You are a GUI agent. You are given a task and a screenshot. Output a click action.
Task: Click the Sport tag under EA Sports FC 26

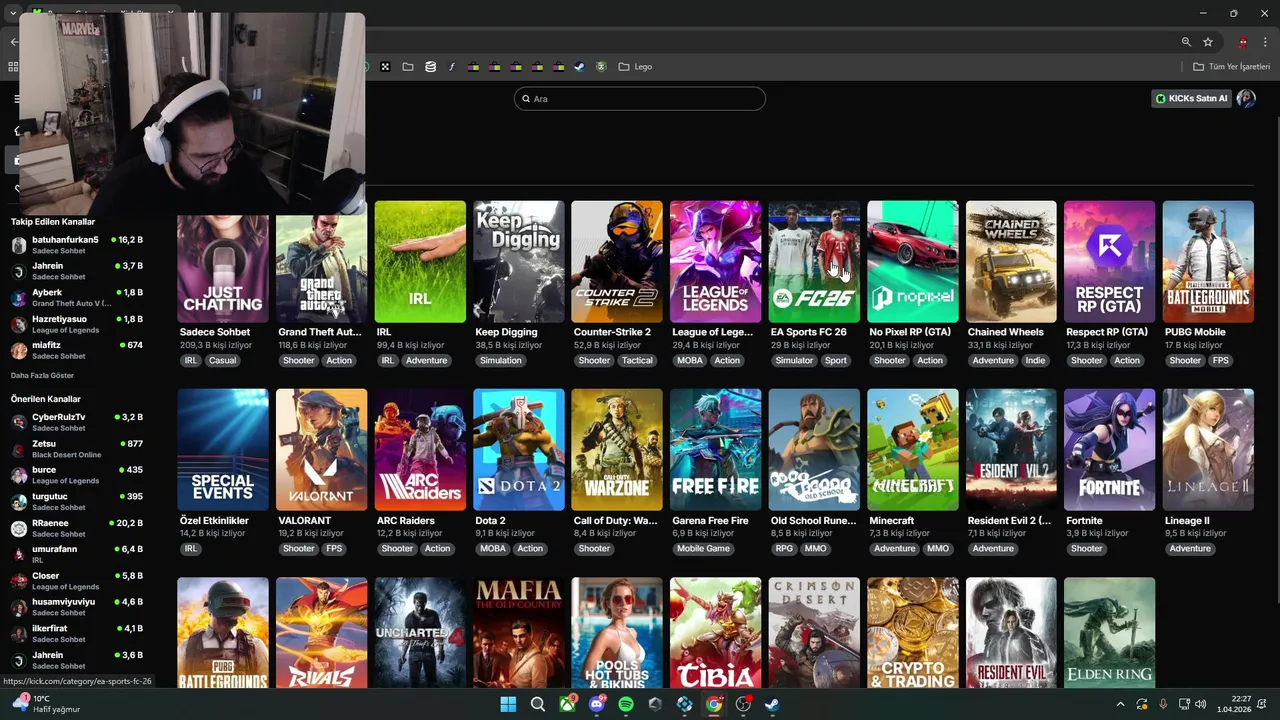pyautogui.click(x=836, y=360)
